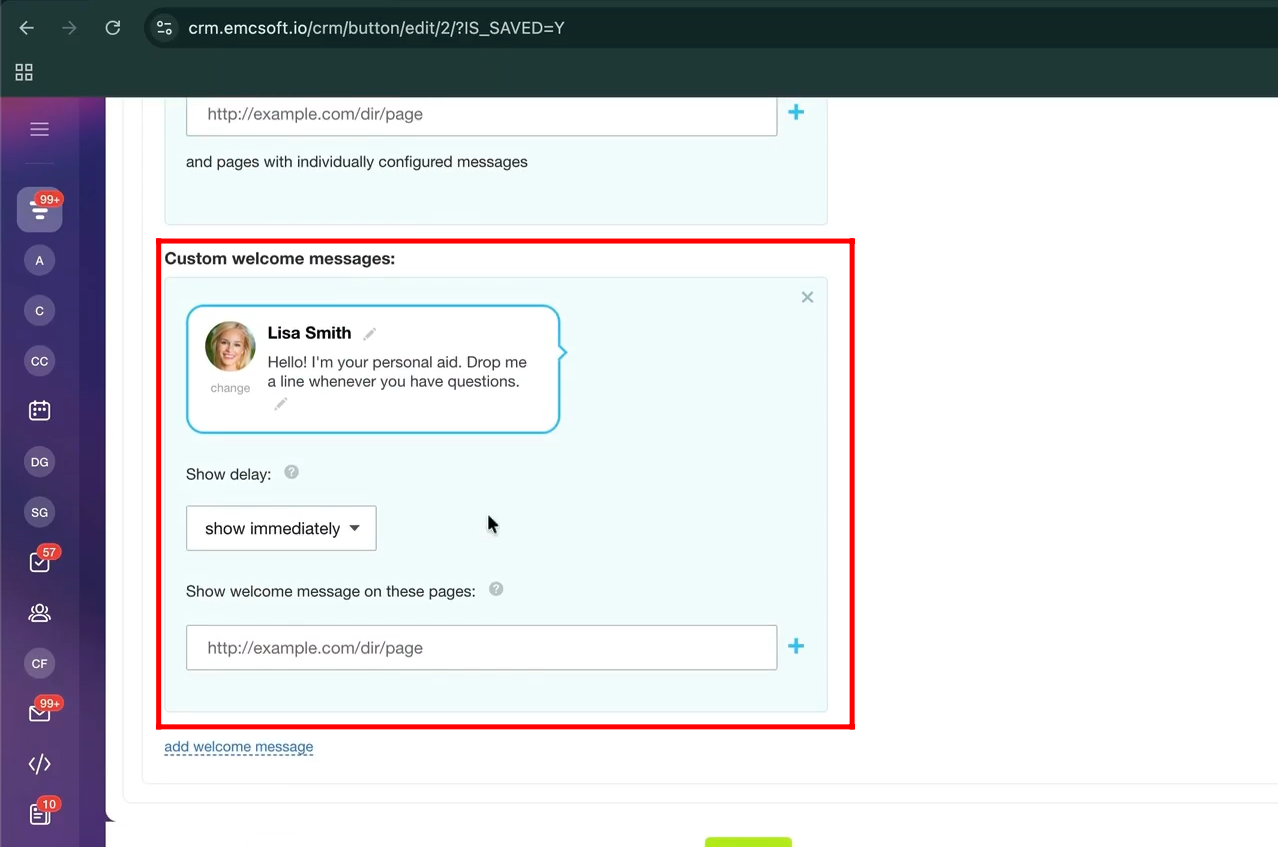Click 'change' under the Lisa Smith avatar
The height and width of the screenshot is (847, 1278).
230,388
